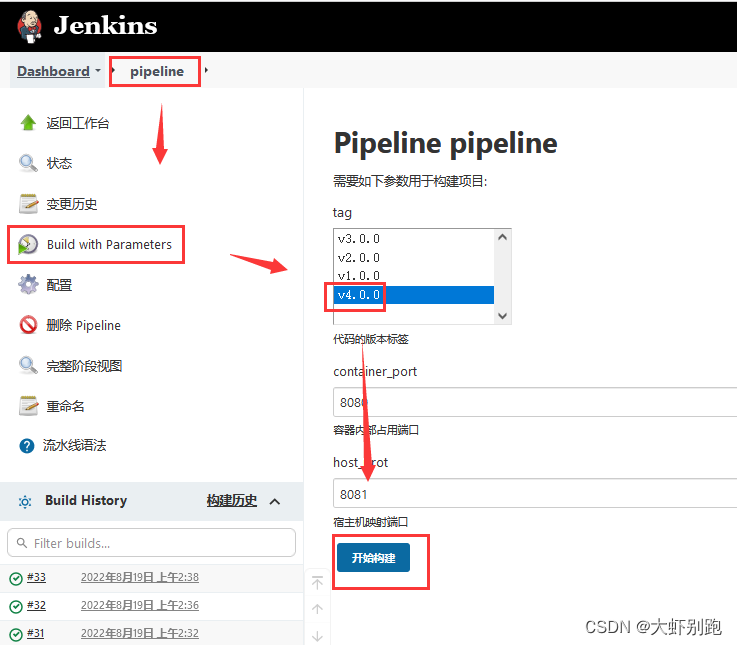Collapse the Build History panel chevron
Image resolution: width=737 pixels, height=645 pixels.
point(275,501)
